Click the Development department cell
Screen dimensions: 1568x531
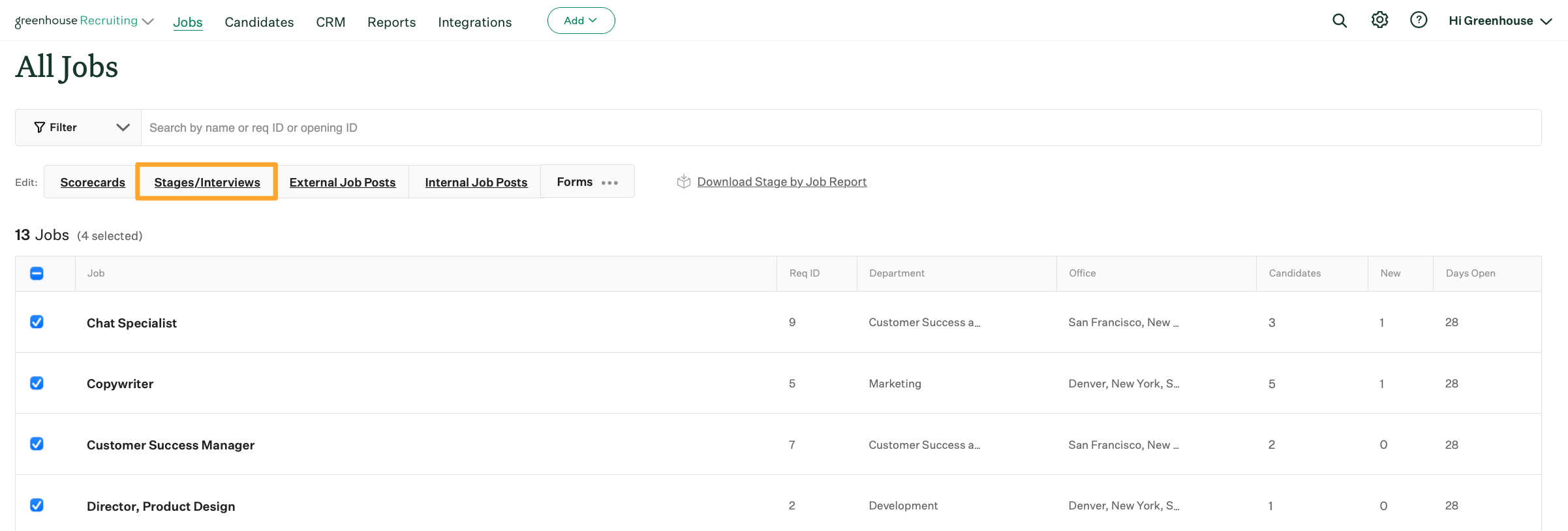pos(903,506)
